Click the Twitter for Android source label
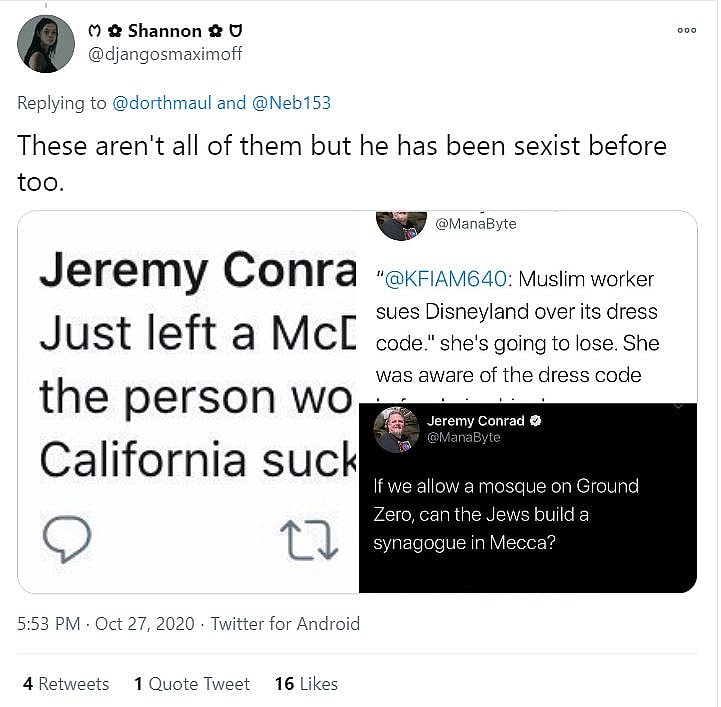721x707 pixels. click(x=285, y=624)
